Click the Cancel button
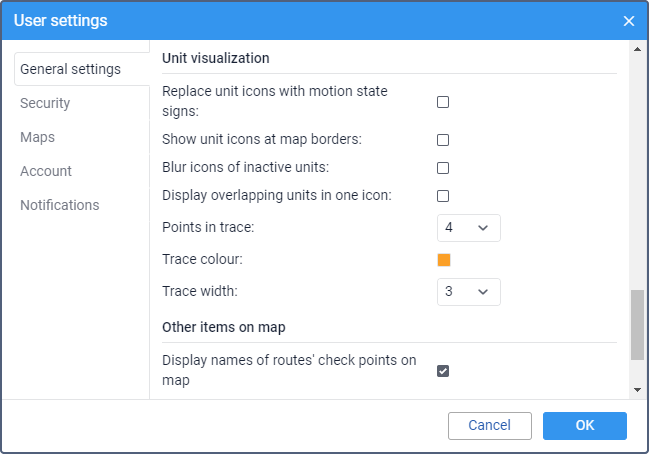Image resolution: width=649 pixels, height=454 pixels. (490, 425)
